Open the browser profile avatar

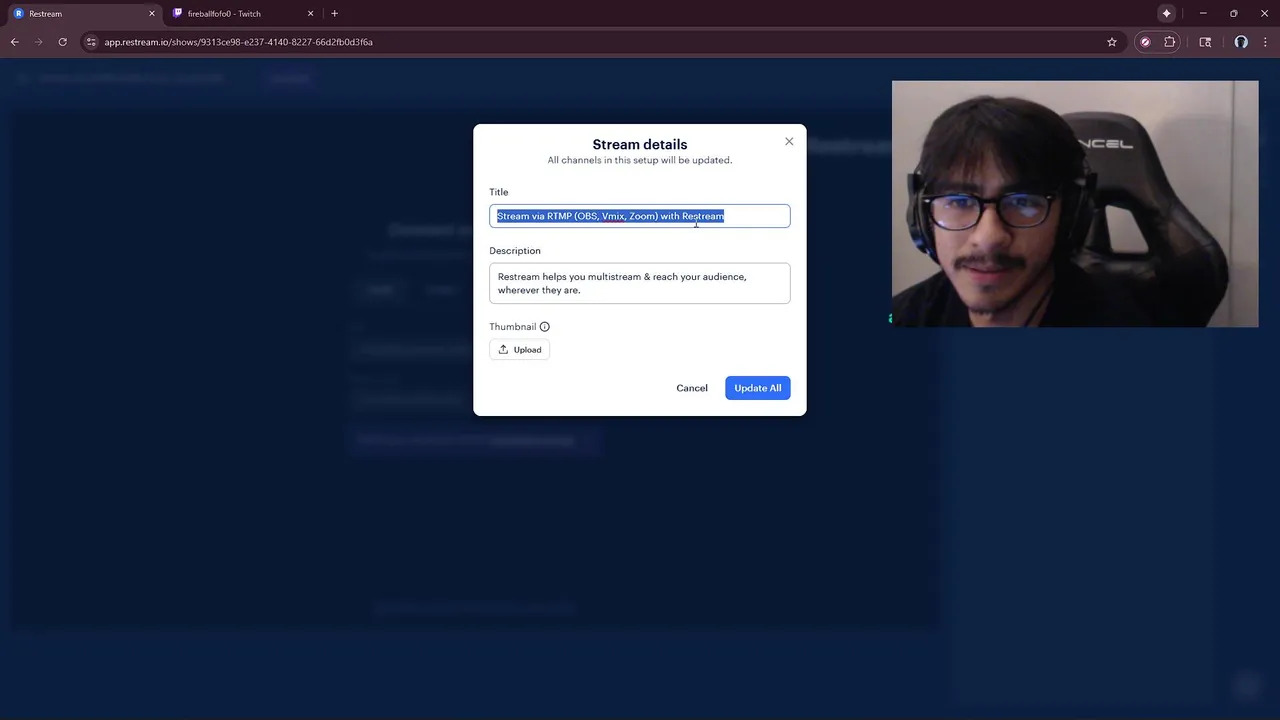click(x=1241, y=42)
